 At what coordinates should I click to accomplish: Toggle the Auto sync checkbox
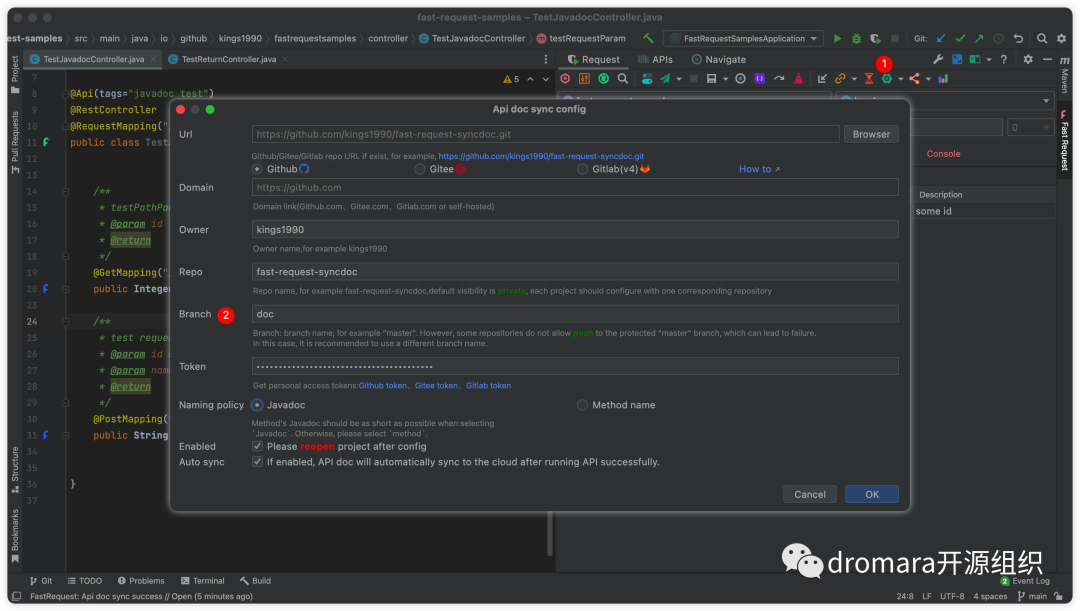[257, 462]
